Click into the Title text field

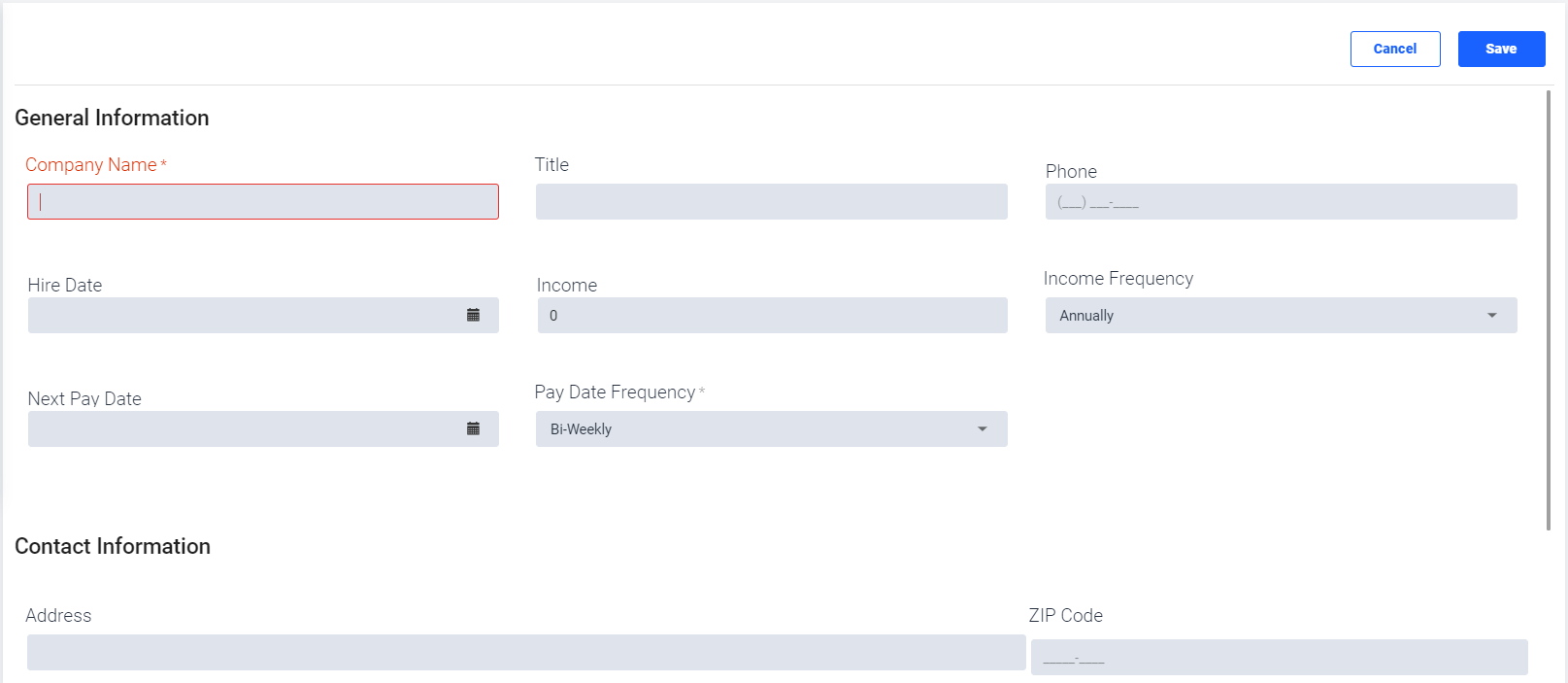click(x=772, y=201)
